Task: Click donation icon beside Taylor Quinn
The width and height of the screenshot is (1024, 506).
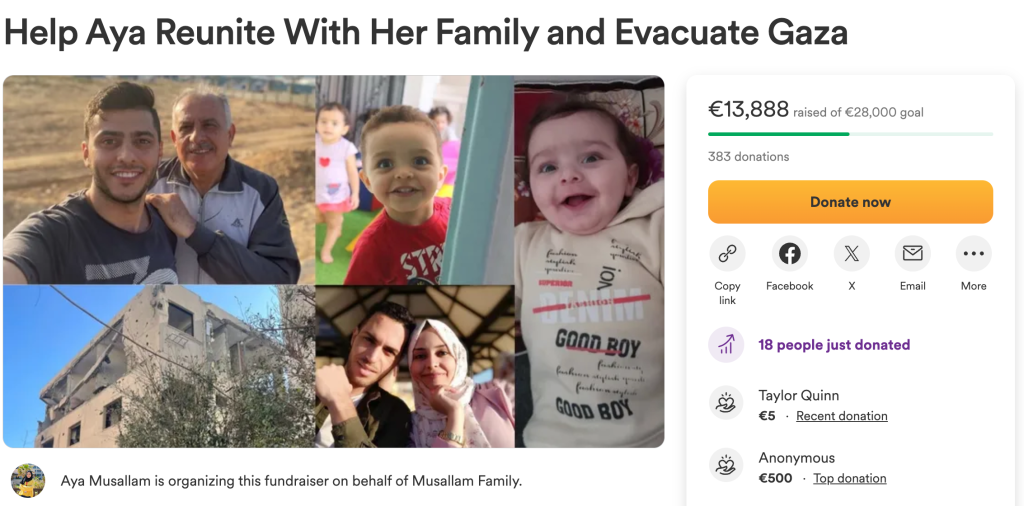Action: tap(726, 404)
